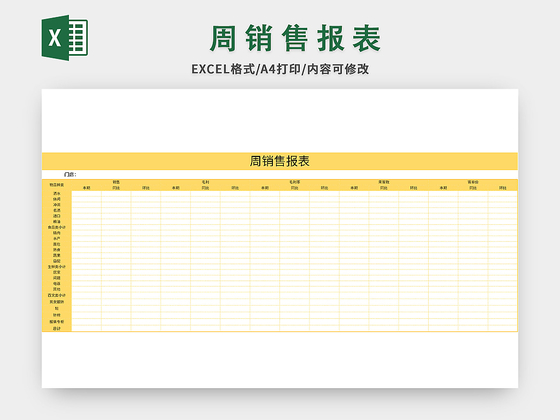Click the 同比 column header under 销售
The image size is (560, 420).
tap(116, 188)
